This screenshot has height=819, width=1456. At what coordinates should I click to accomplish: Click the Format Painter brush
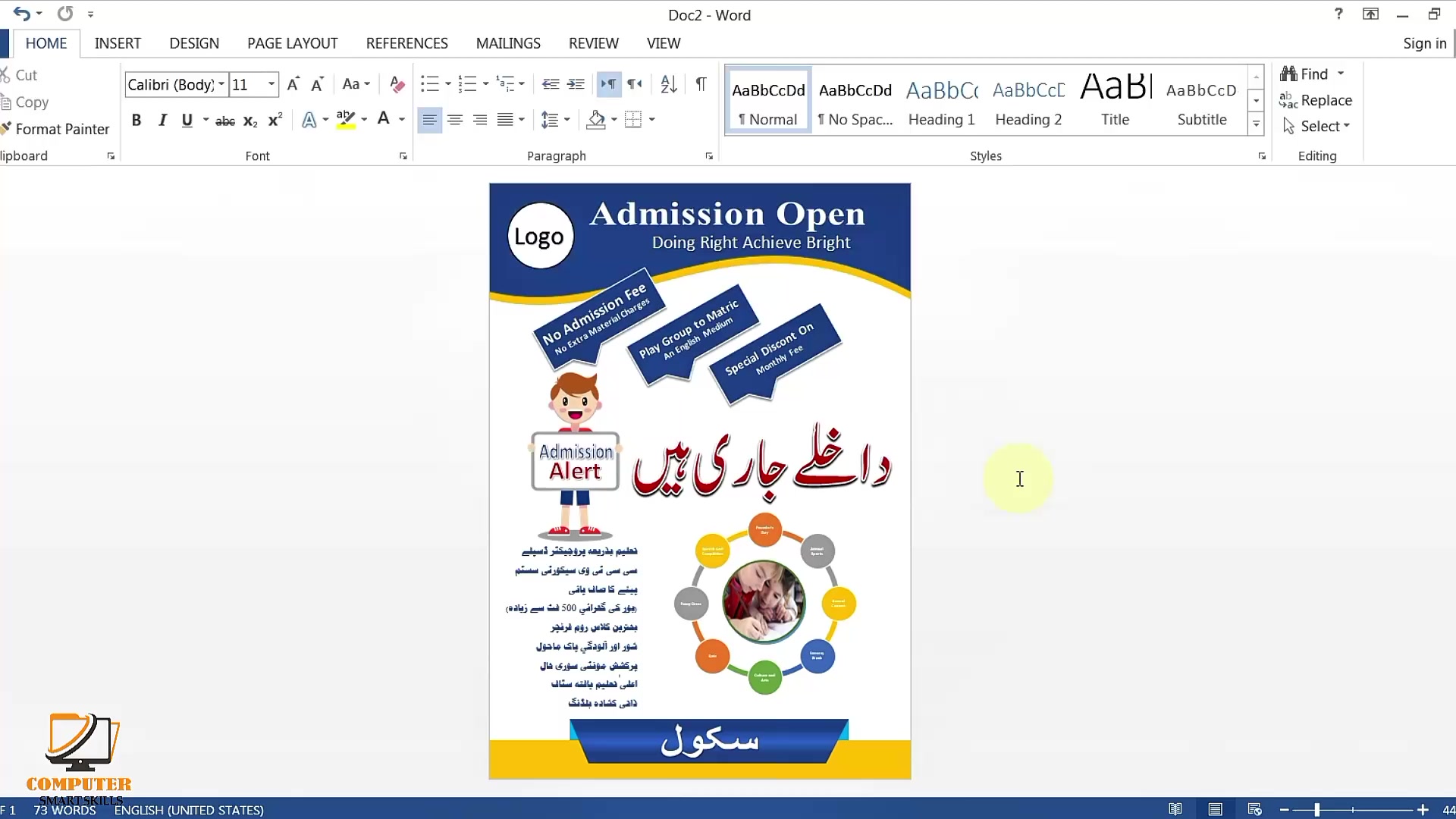click(x=7, y=128)
